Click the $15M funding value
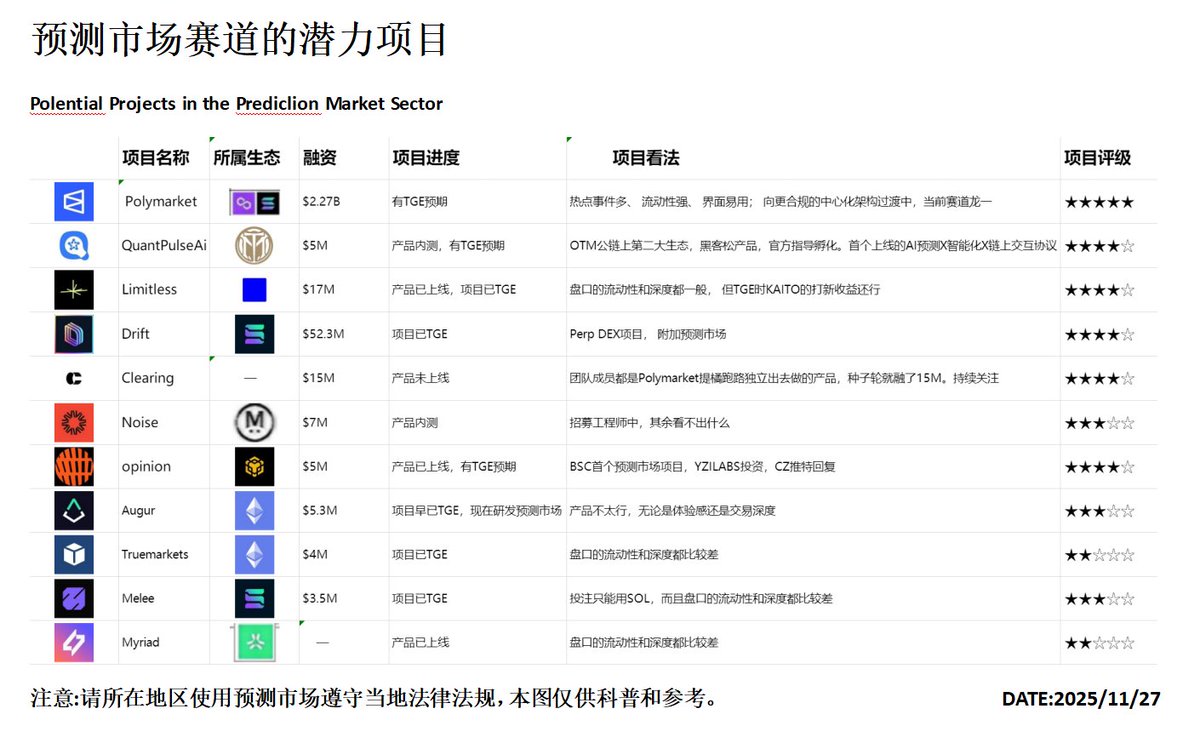1200x743 pixels. pyautogui.click(x=319, y=378)
